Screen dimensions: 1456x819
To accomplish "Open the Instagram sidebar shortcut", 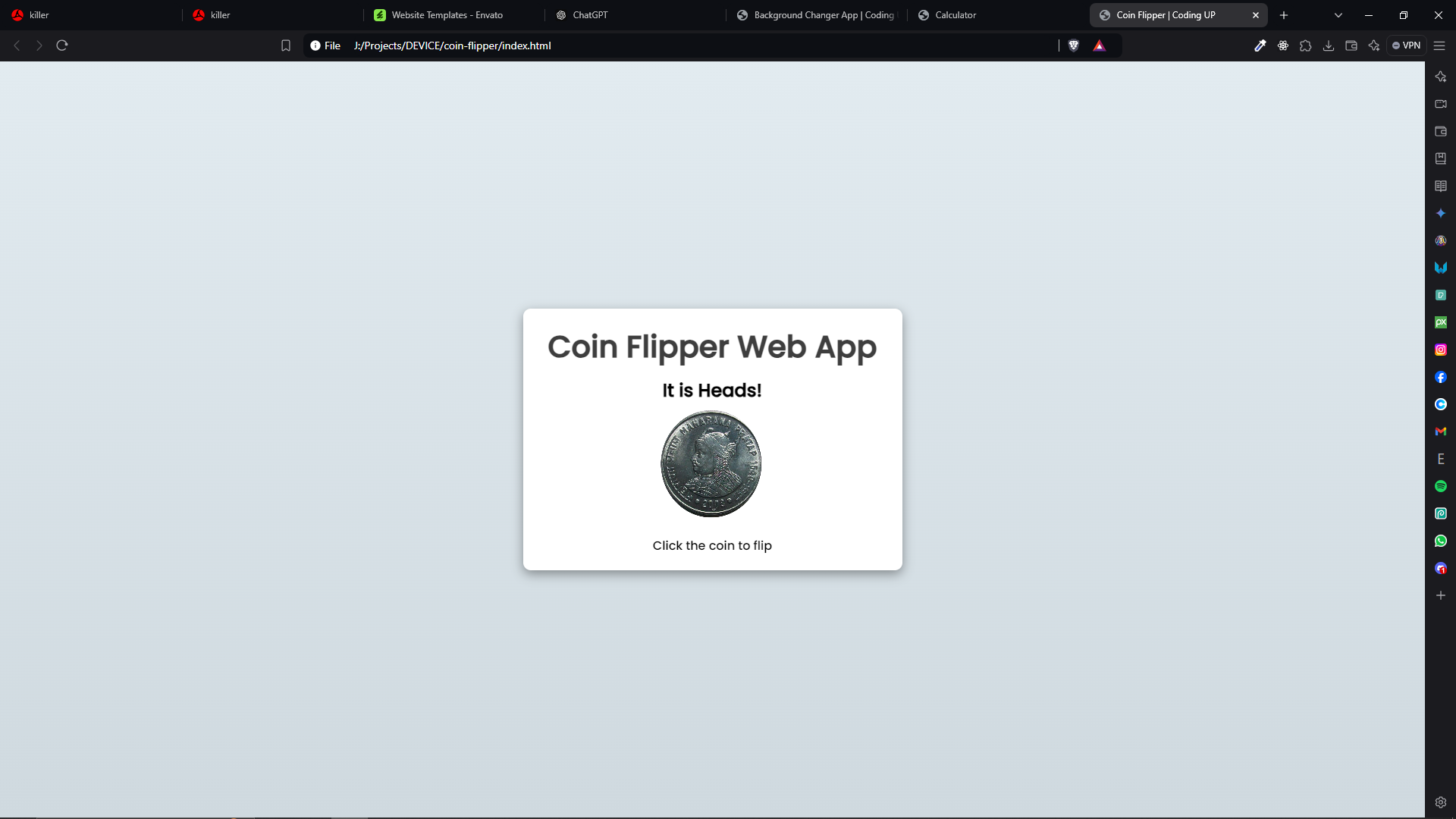I will [x=1441, y=350].
